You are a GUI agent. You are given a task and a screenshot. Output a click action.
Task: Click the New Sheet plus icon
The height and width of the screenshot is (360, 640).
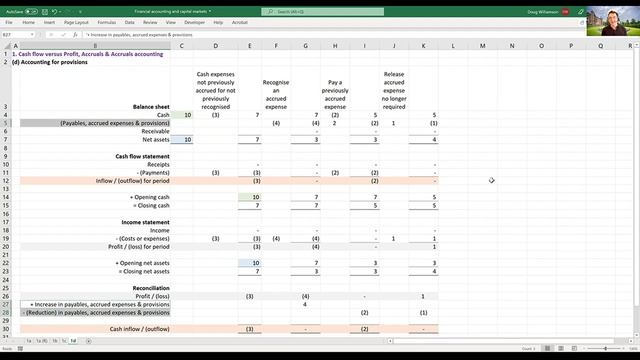tap(89, 341)
